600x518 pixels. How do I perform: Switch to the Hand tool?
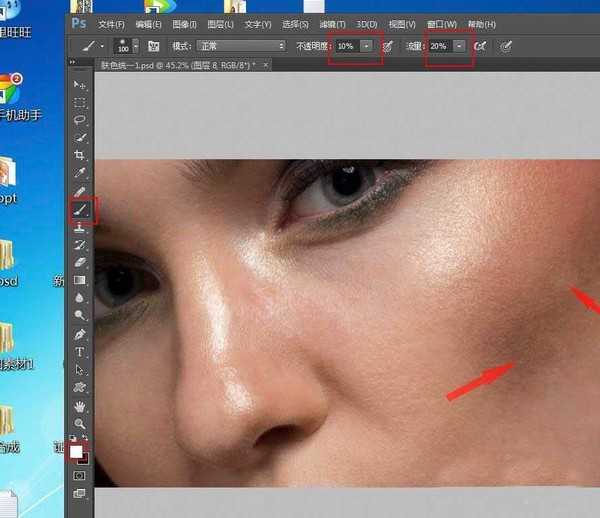[80, 406]
